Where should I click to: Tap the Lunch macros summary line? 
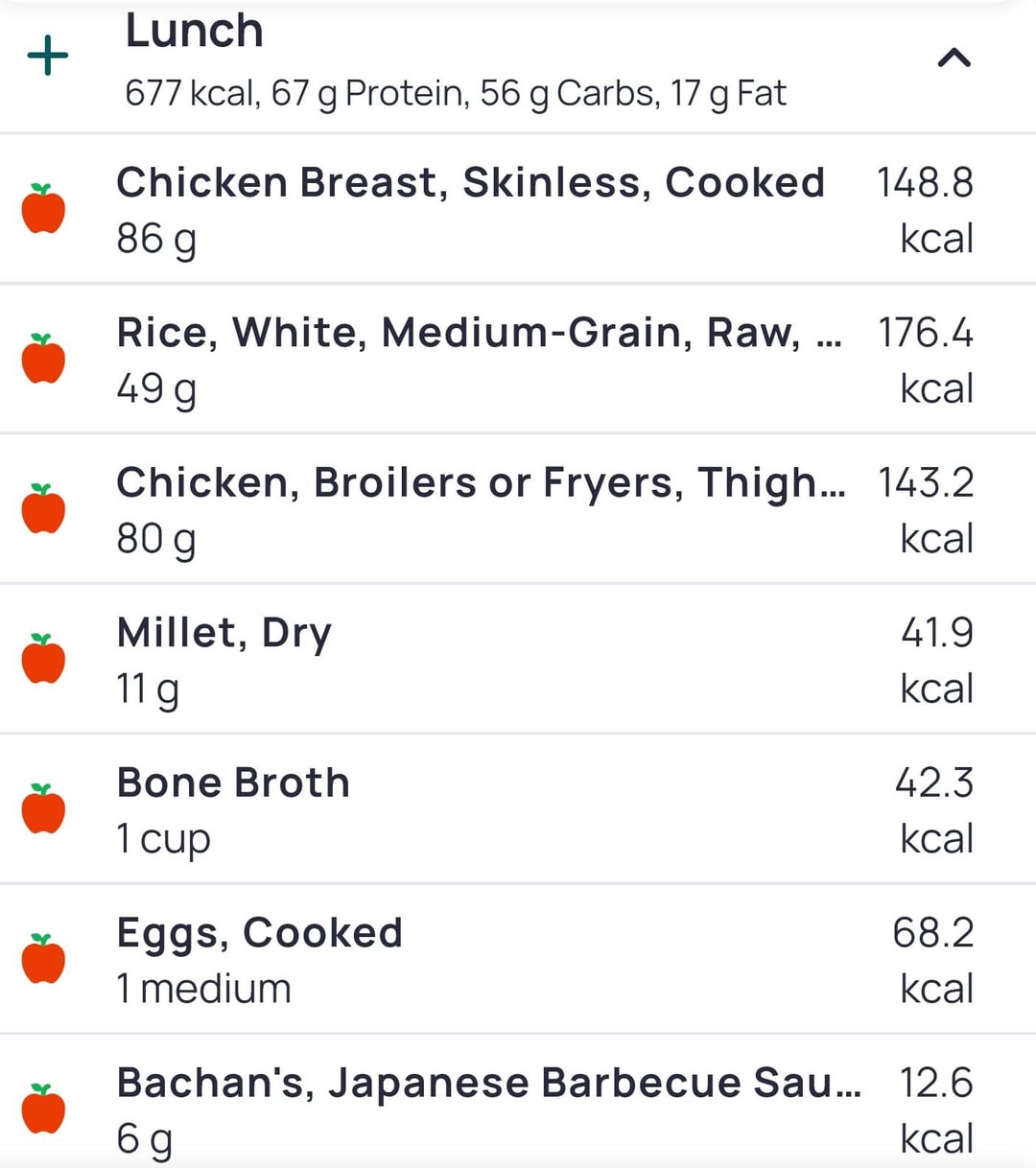[456, 94]
